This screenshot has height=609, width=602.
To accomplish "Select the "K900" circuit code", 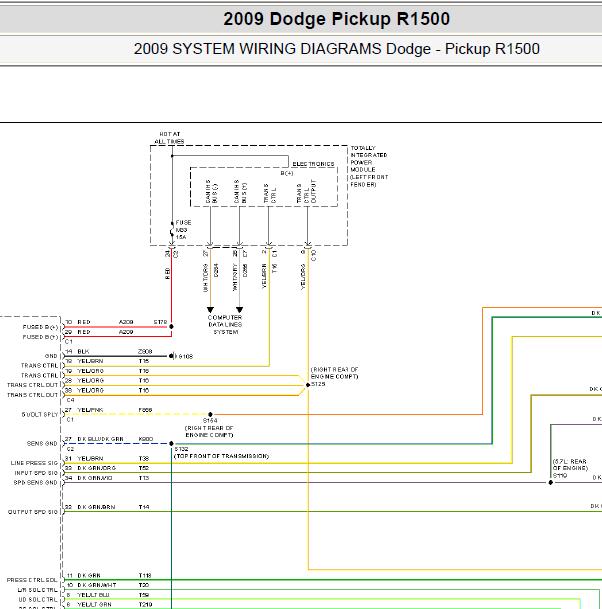I will tap(146, 439).
